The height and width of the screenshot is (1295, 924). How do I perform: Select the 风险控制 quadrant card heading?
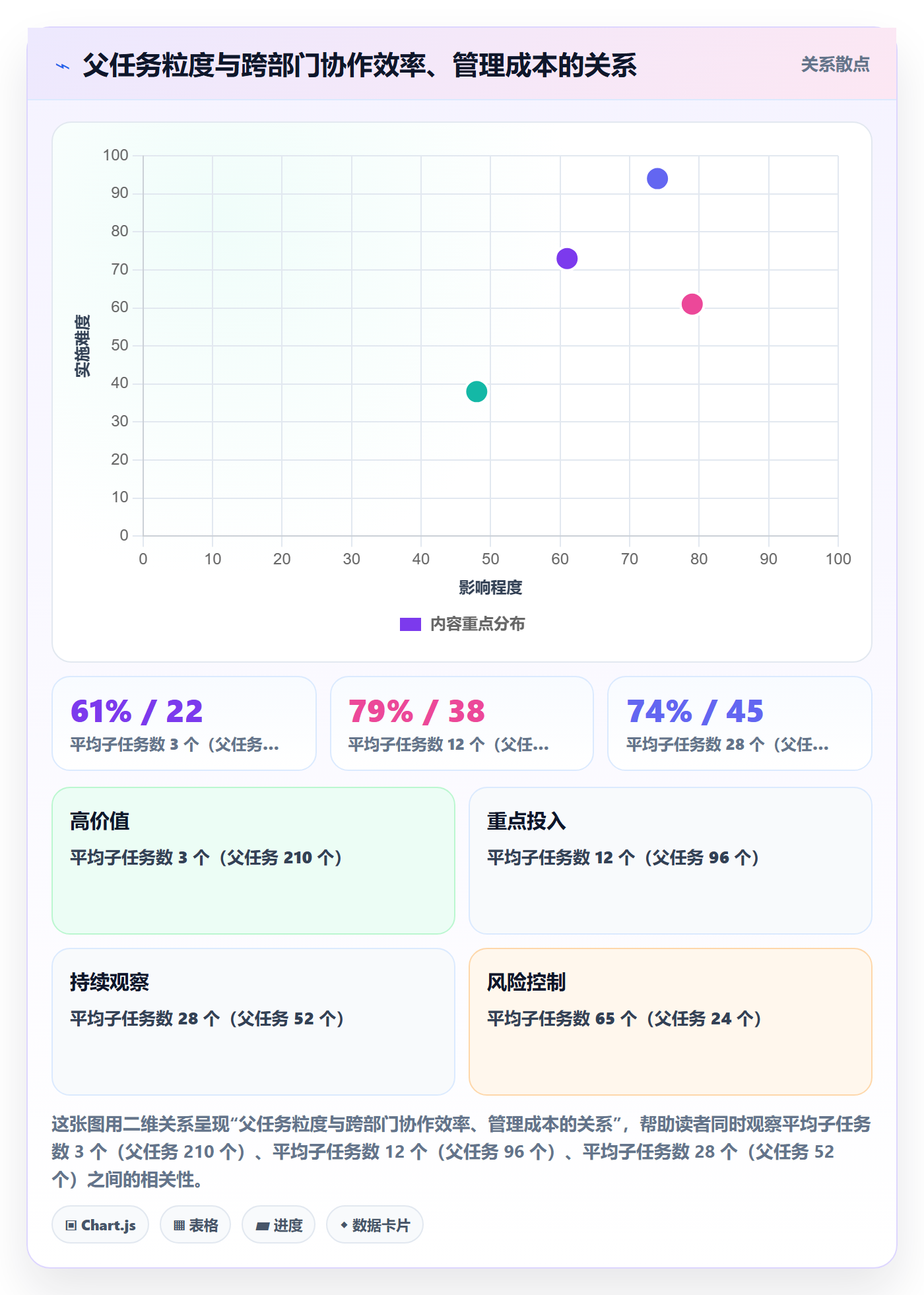(x=527, y=982)
